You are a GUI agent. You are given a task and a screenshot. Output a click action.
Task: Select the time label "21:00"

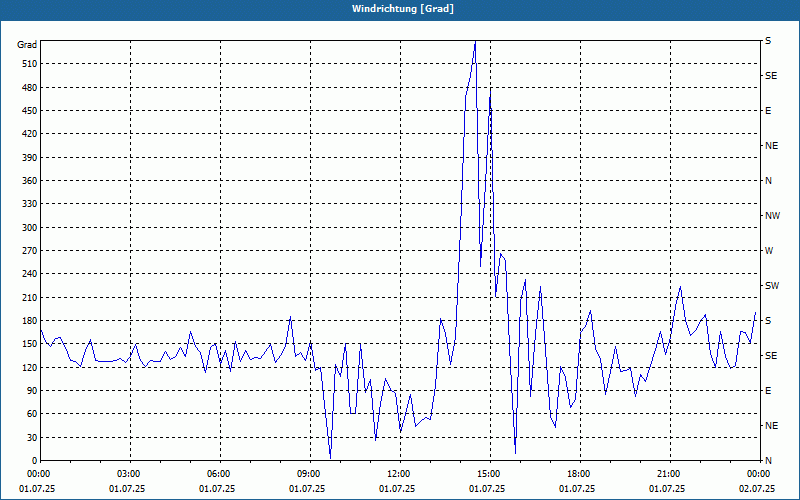(x=670, y=474)
